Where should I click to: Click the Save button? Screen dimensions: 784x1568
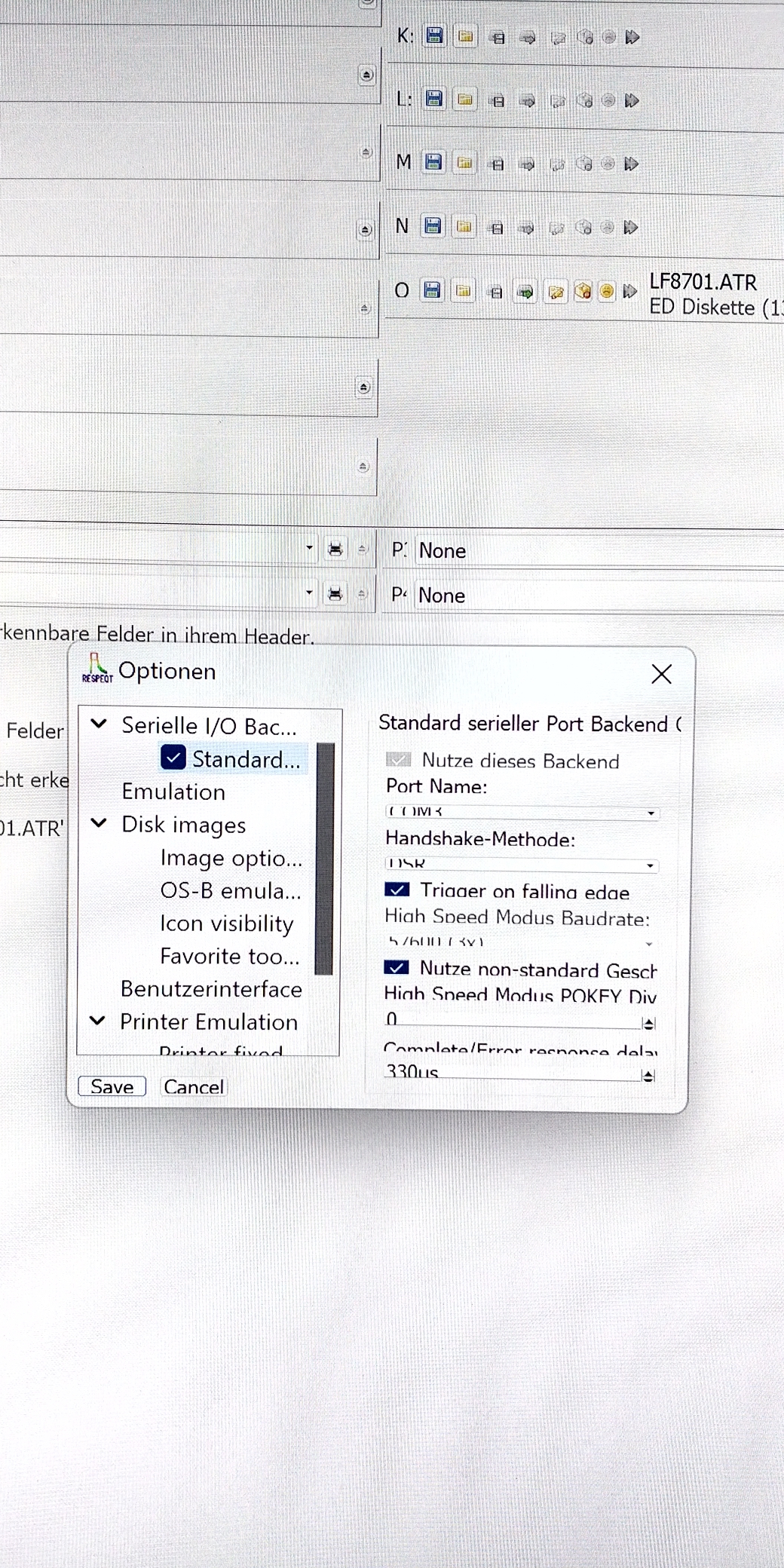pyautogui.click(x=112, y=1086)
